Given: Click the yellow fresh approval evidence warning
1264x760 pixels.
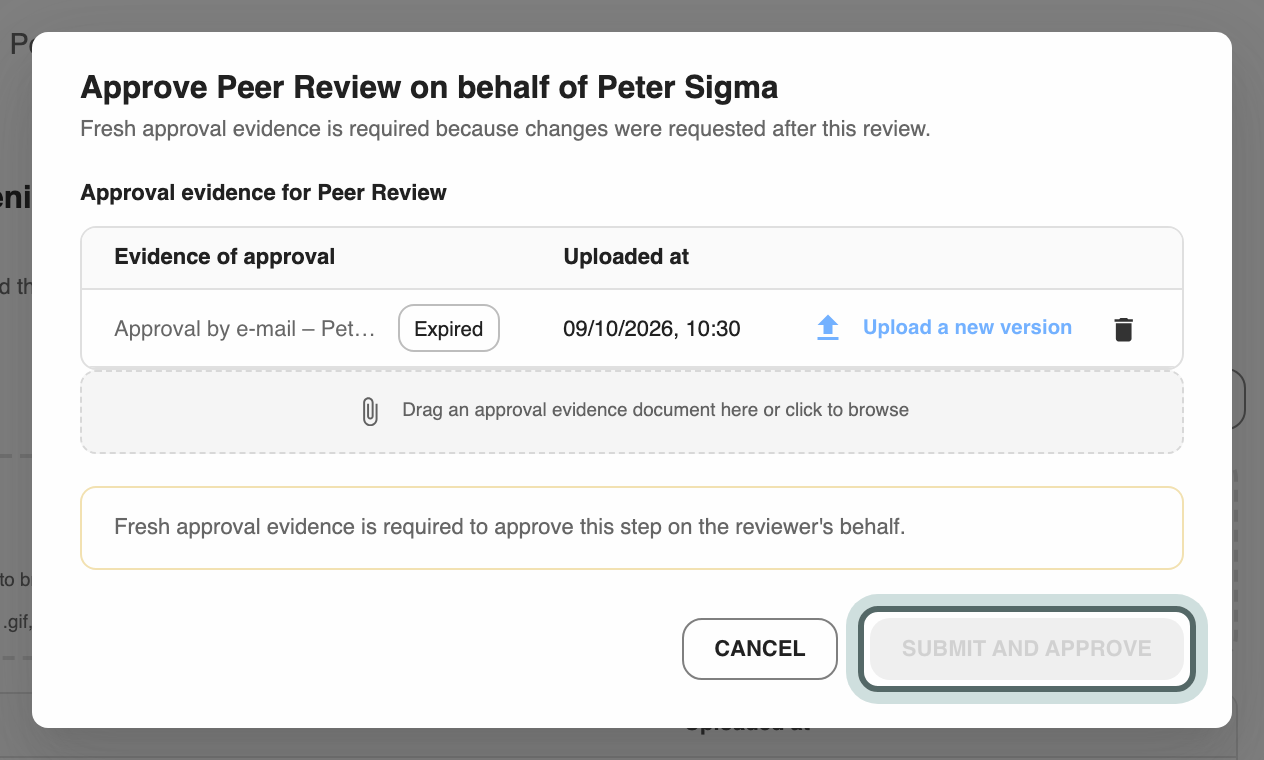Looking at the screenshot, I should pyautogui.click(x=632, y=528).
